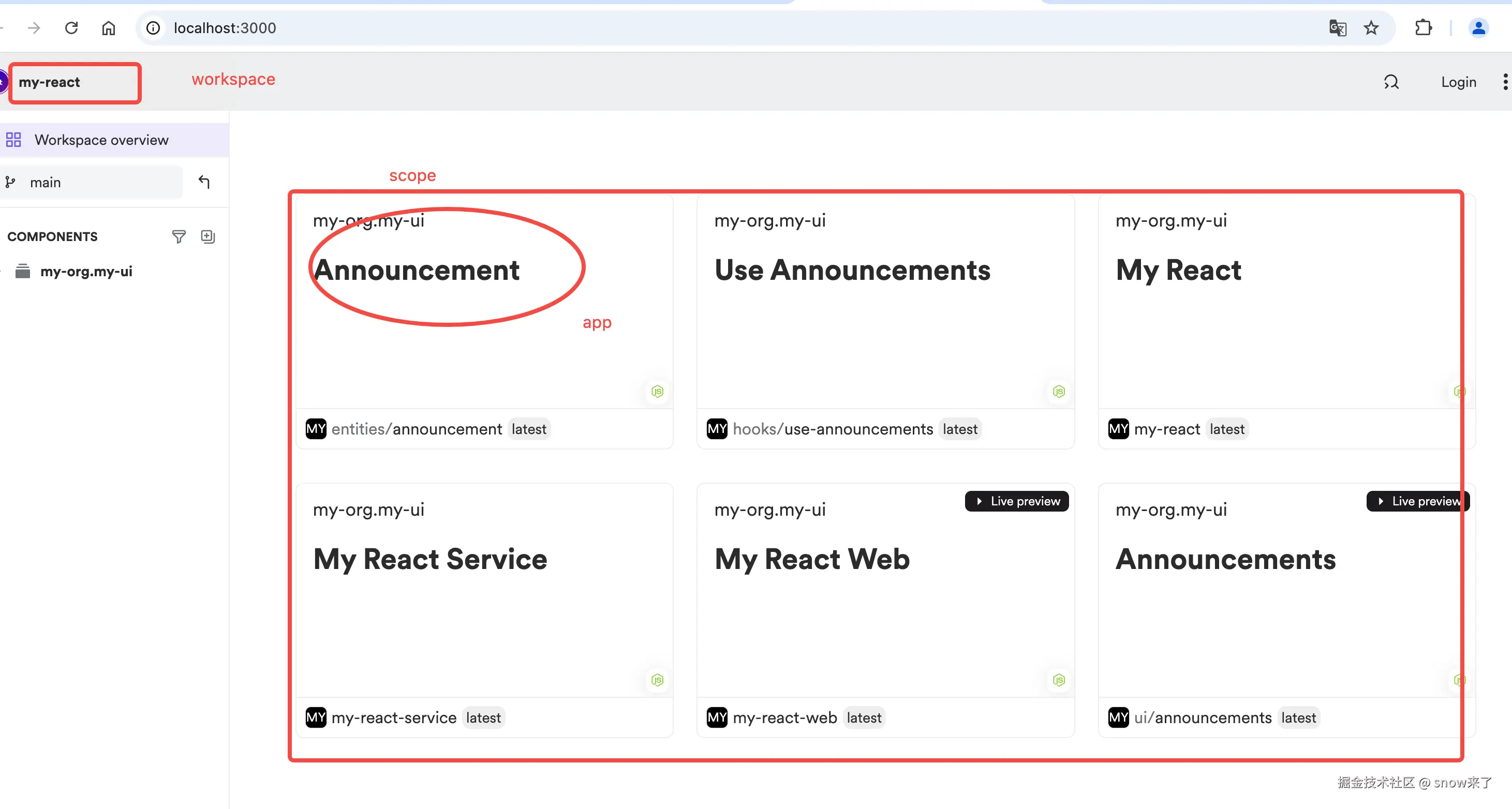
Task: Open the browser extensions puzzle icon
Action: tap(1423, 27)
